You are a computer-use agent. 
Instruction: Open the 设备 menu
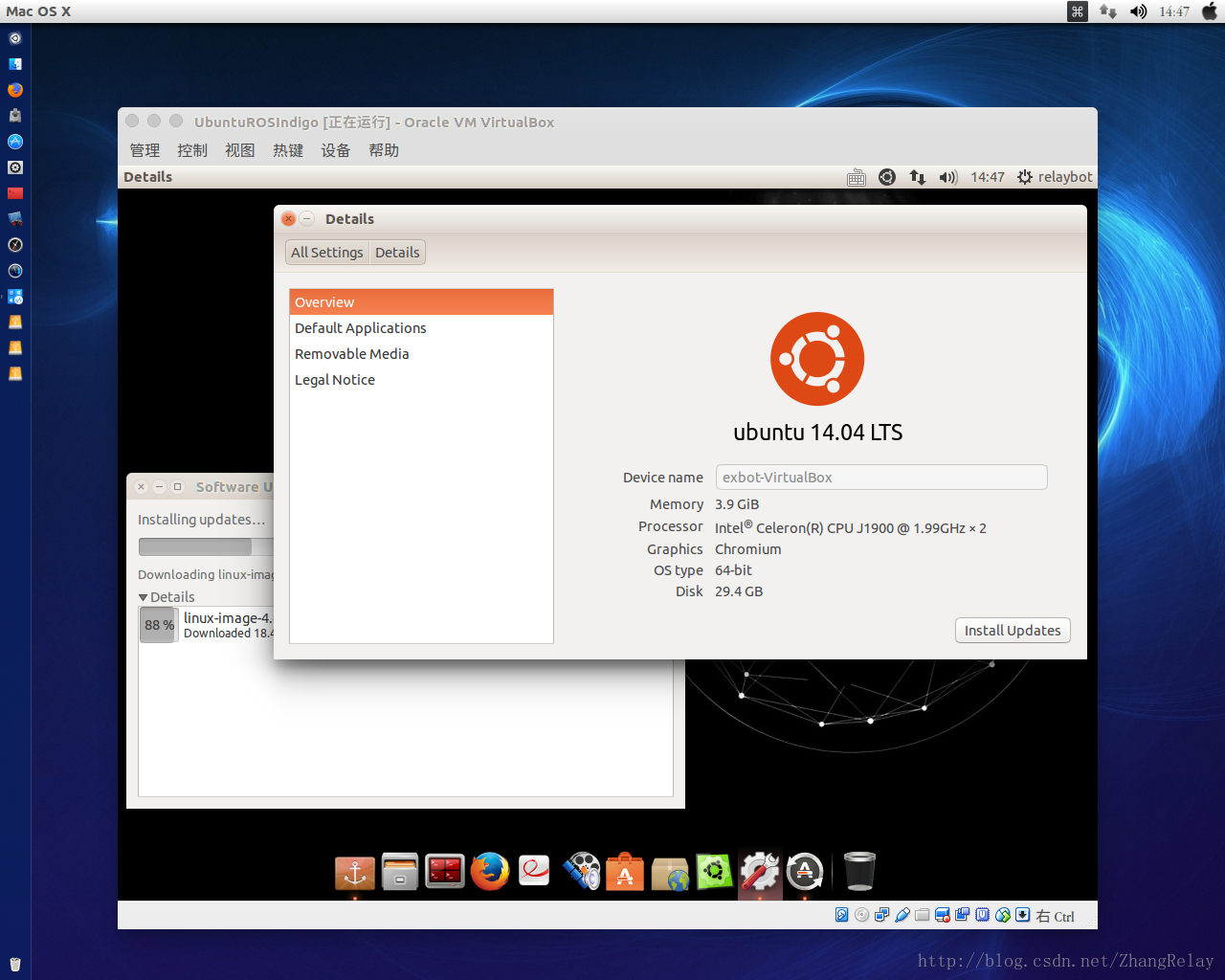[336, 150]
